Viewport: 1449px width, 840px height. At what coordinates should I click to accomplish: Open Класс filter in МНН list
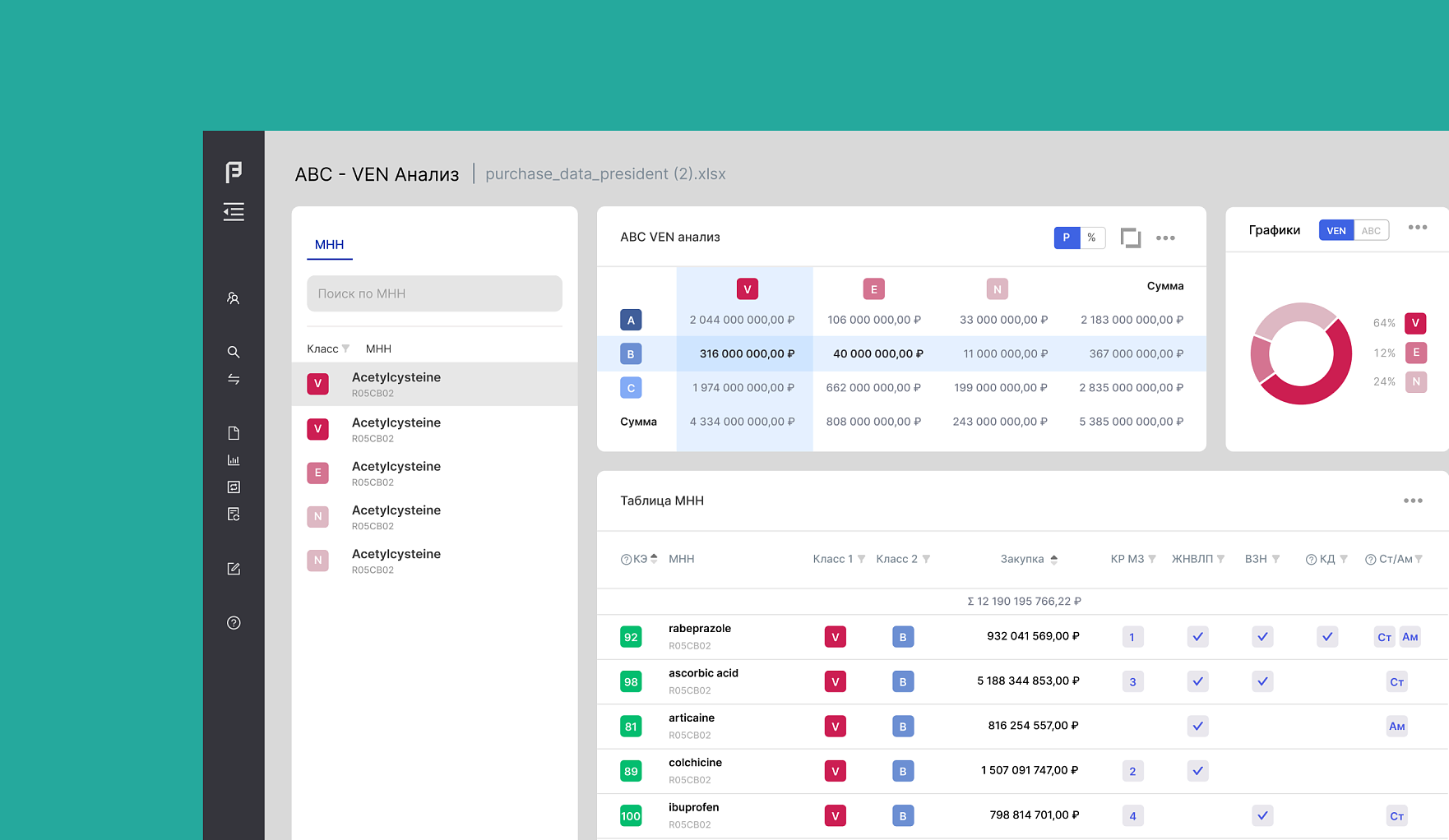coord(345,348)
